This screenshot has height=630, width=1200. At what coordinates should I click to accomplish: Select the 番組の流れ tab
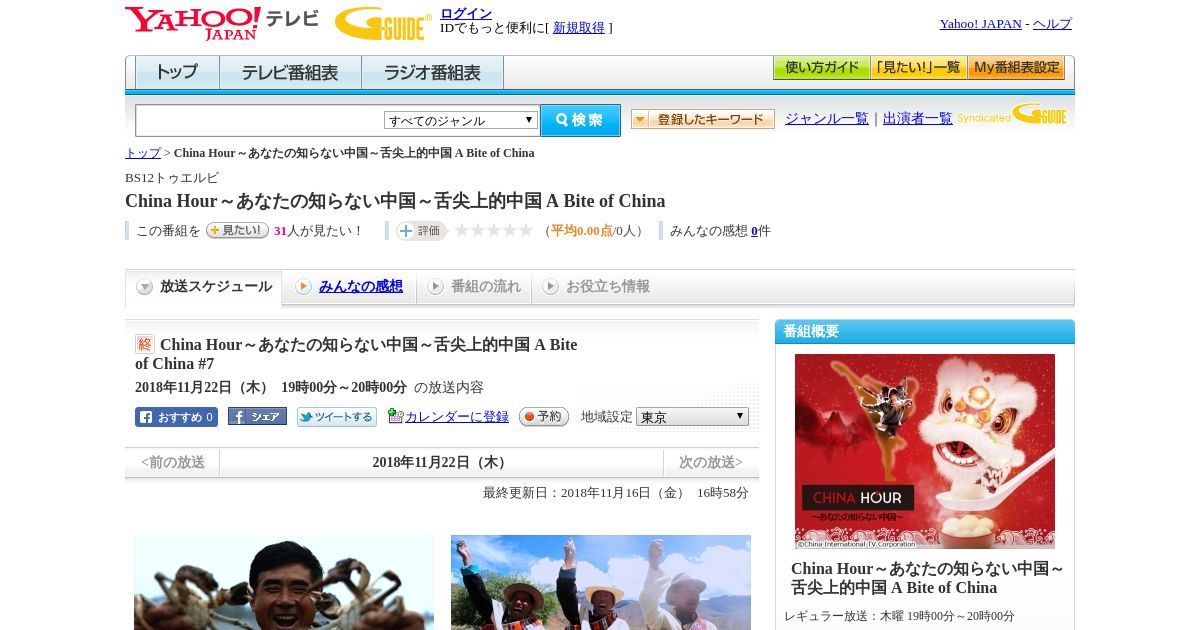click(x=474, y=287)
